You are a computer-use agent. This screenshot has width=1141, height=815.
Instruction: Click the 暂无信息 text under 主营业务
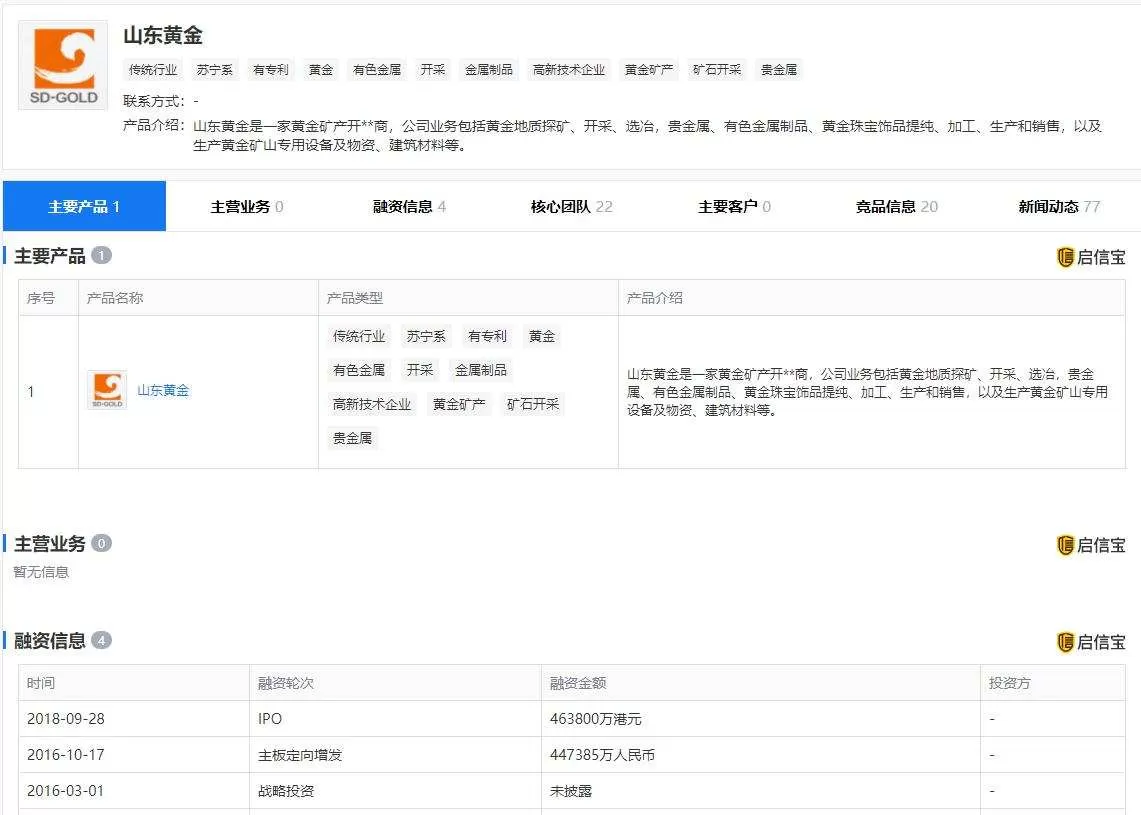coord(41,572)
